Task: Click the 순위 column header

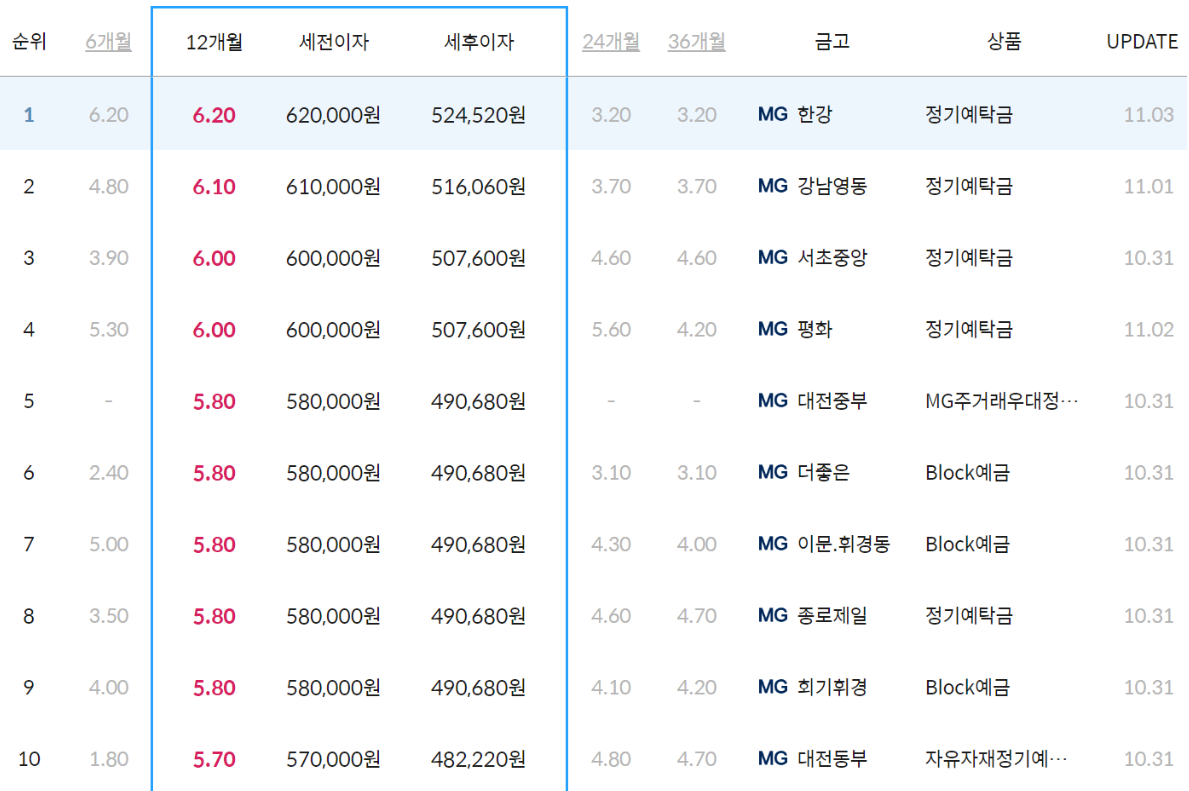Action: coord(29,42)
